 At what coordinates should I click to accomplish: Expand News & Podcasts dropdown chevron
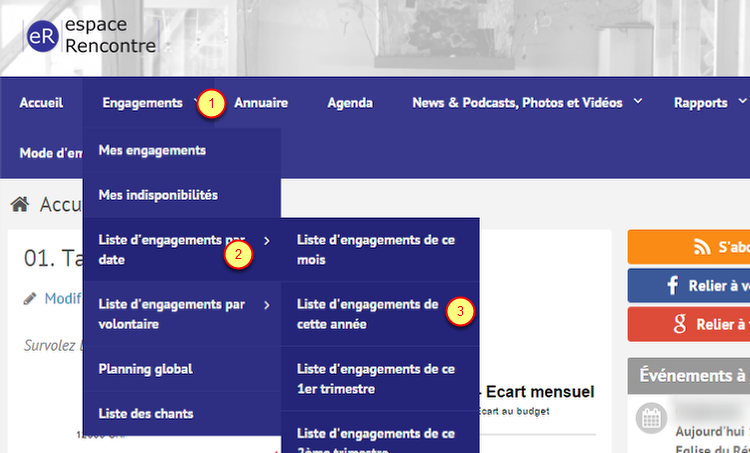(x=638, y=101)
